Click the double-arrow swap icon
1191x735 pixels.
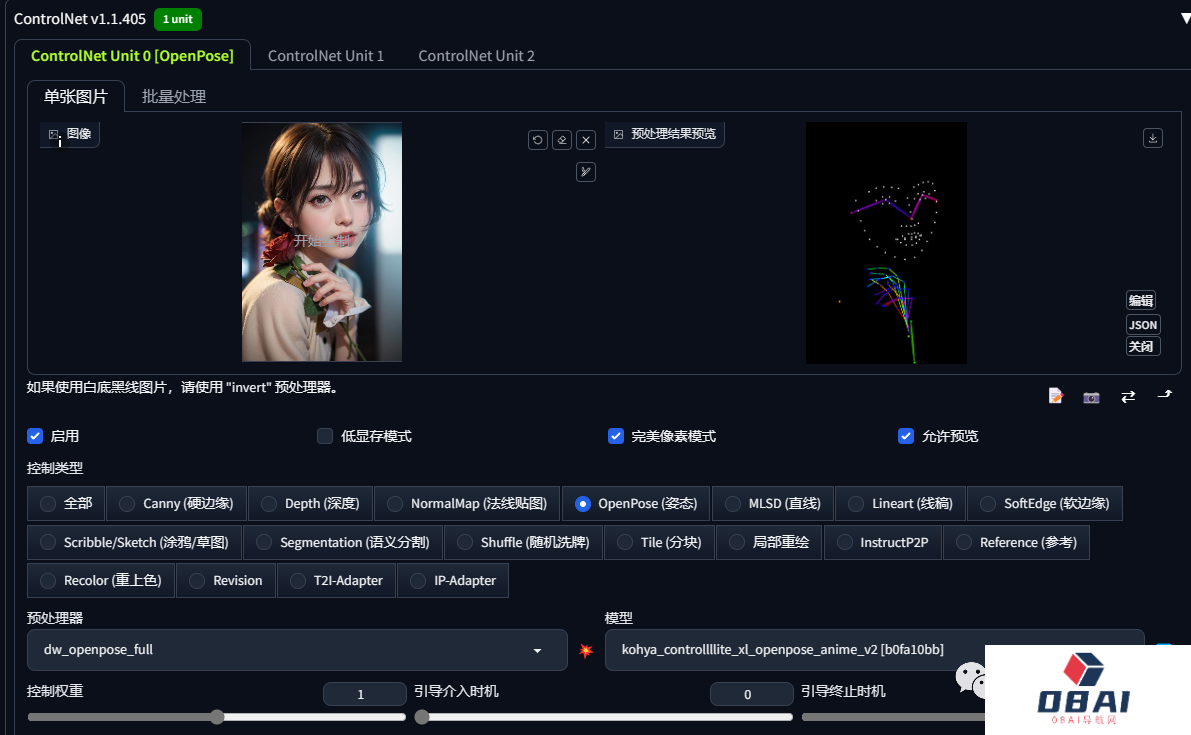point(1128,397)
